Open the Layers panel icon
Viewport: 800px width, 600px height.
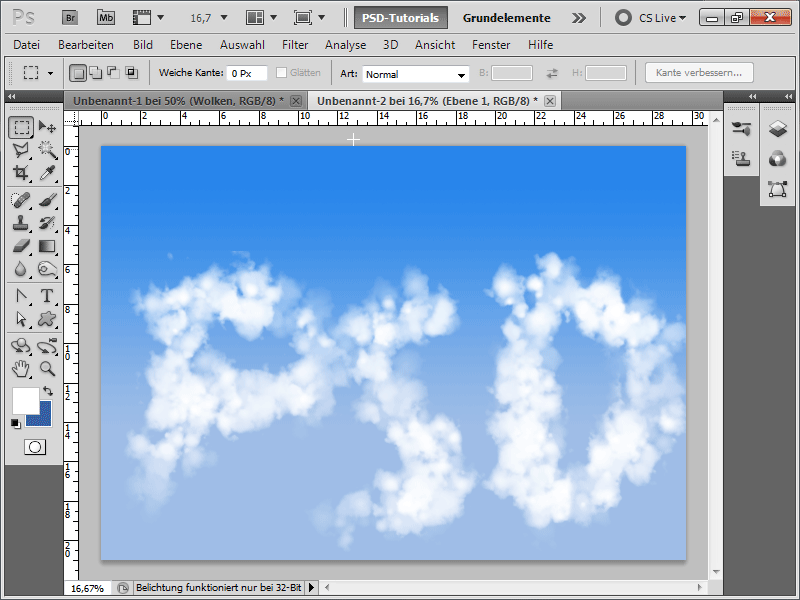(778, 129)
